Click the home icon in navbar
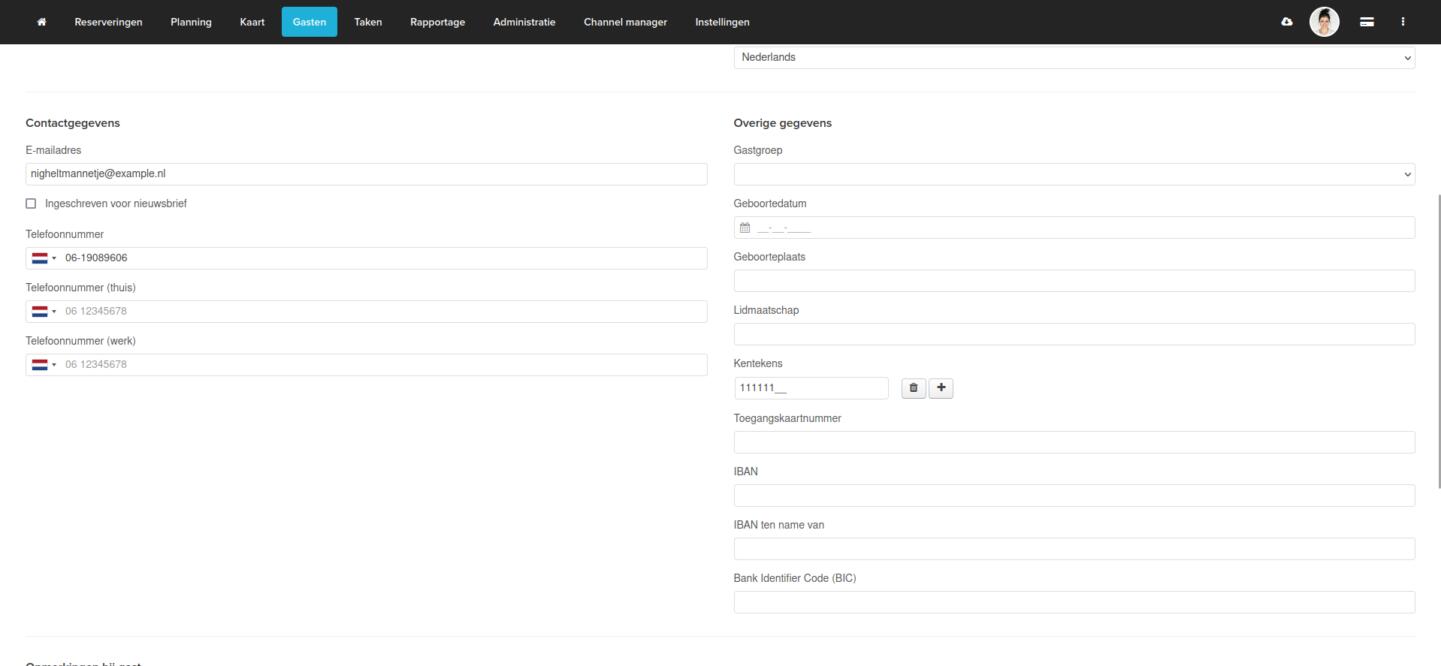This screenshot has width=1441, height=666. [x=42, y=22]
